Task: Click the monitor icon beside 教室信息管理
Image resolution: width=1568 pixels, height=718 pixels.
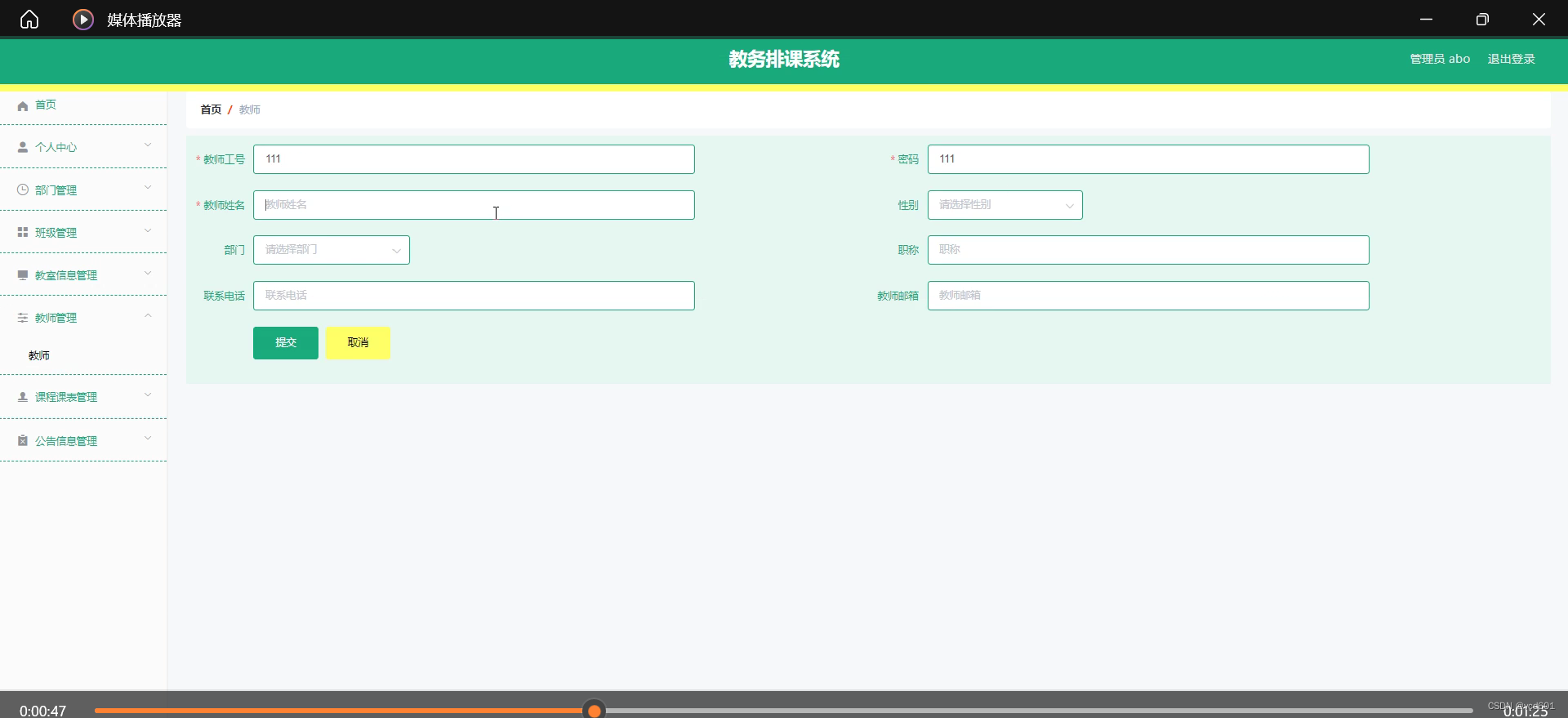Action: (x=23, y=275)
